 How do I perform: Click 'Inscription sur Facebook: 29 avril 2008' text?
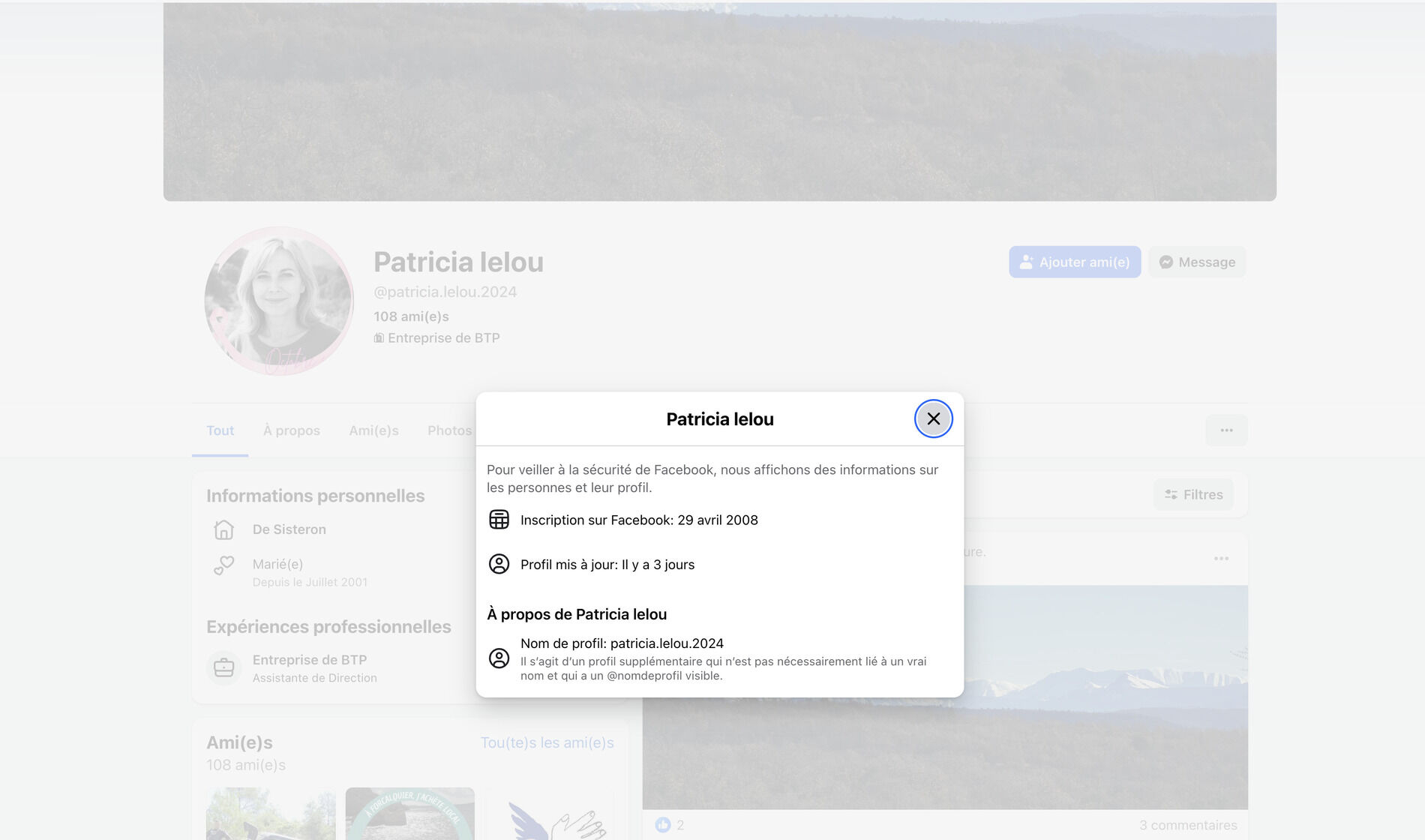click(639, 520)
